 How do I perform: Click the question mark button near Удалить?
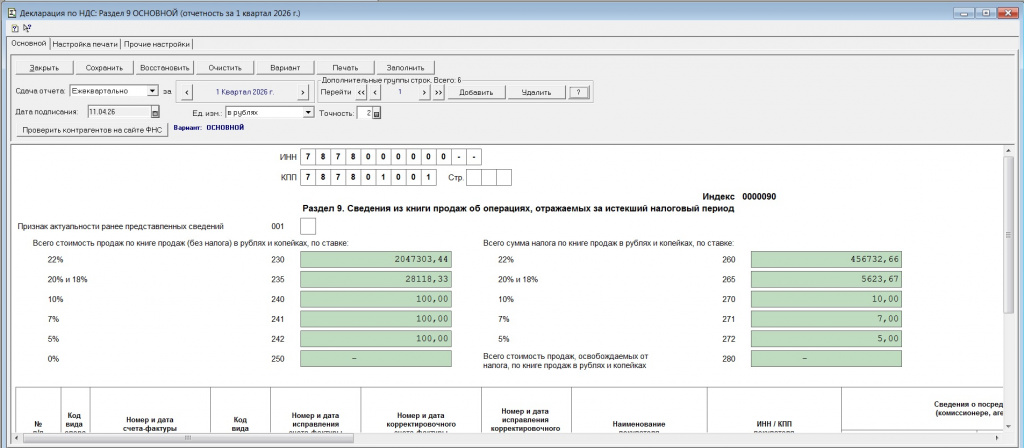pyautogui.click(x=577, y=92)
